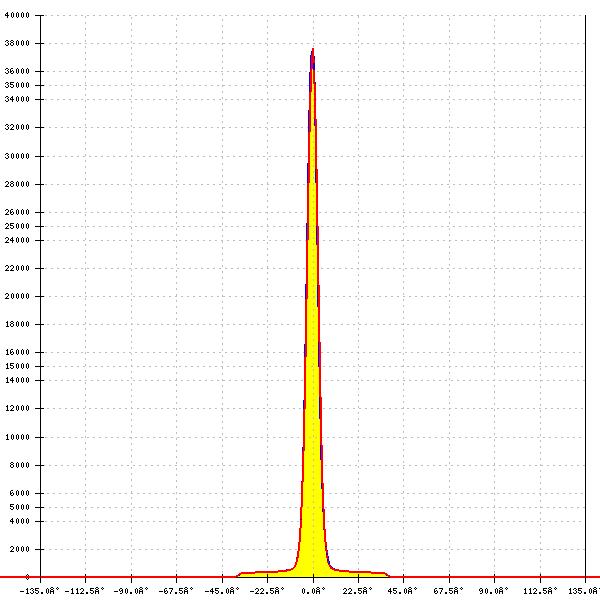Click the tip of the yellow histogram peak
The image size is (600, 600).
point(313,49)
